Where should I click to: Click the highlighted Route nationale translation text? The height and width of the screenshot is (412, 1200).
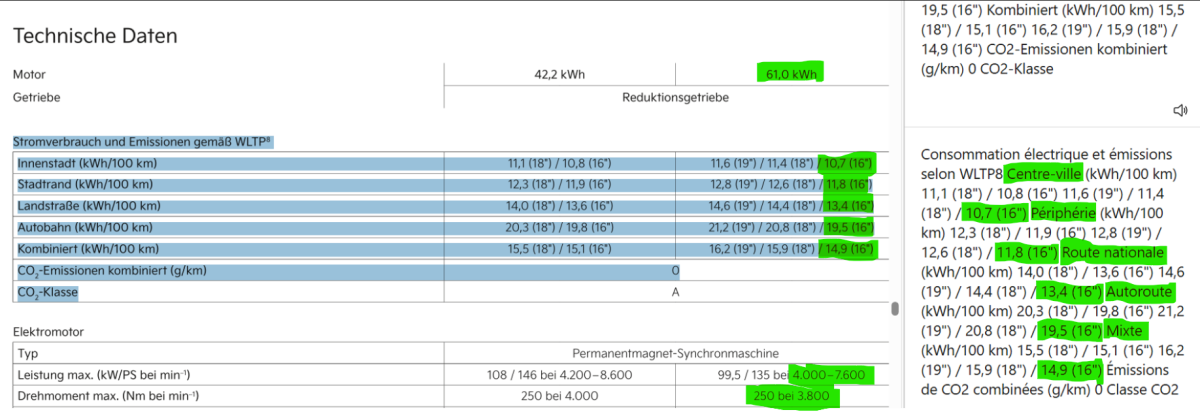(x=1113, y=252)
